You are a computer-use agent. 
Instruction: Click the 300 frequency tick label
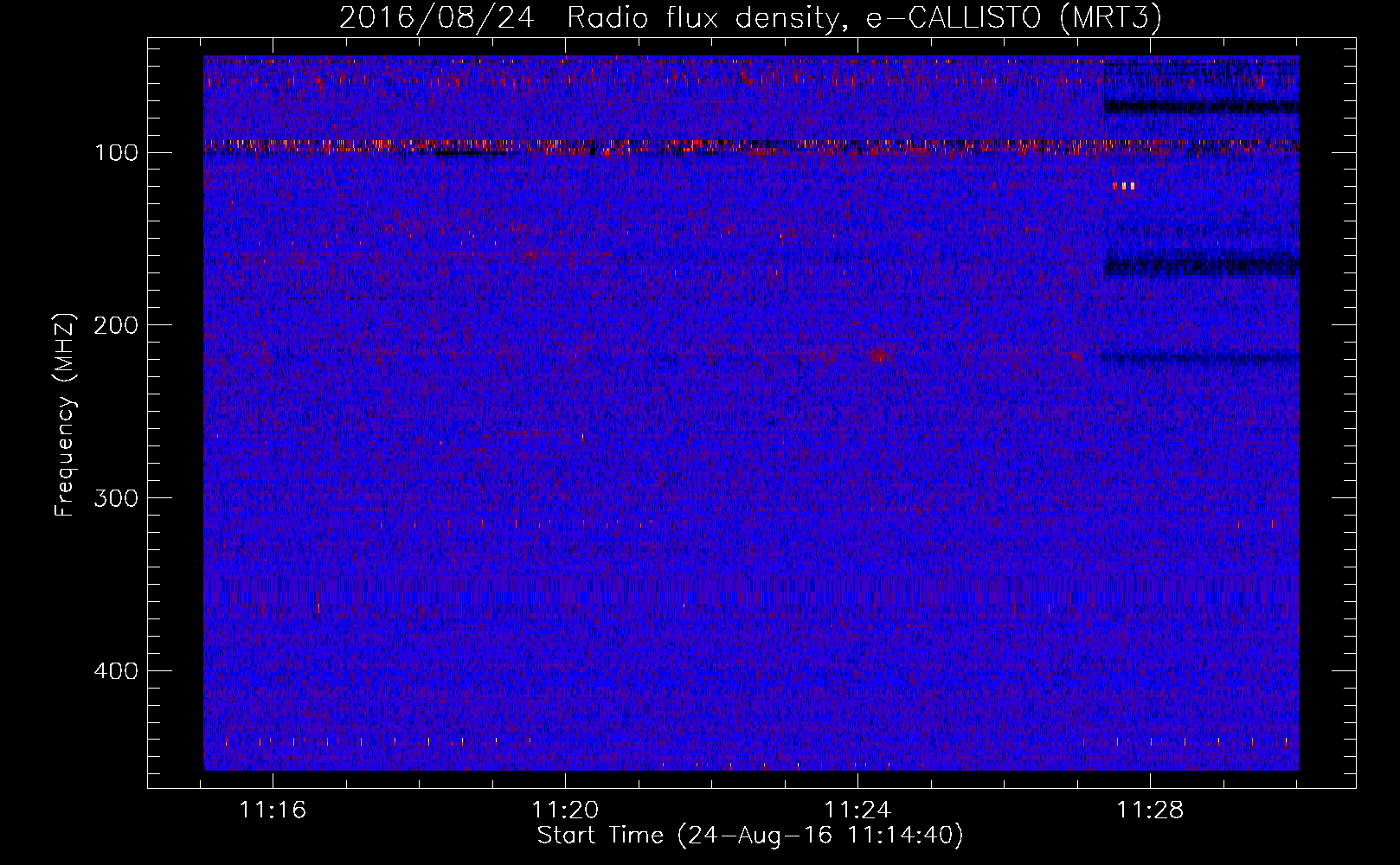click(x=117, y=498)
